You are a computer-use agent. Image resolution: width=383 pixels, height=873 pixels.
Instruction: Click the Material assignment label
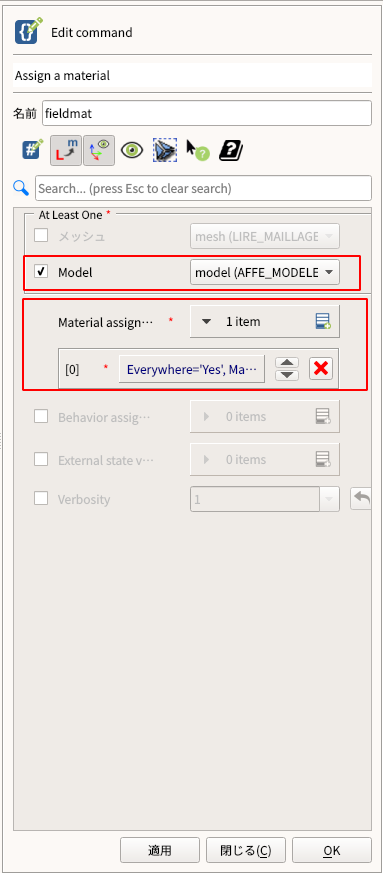[x=105, y=322]
